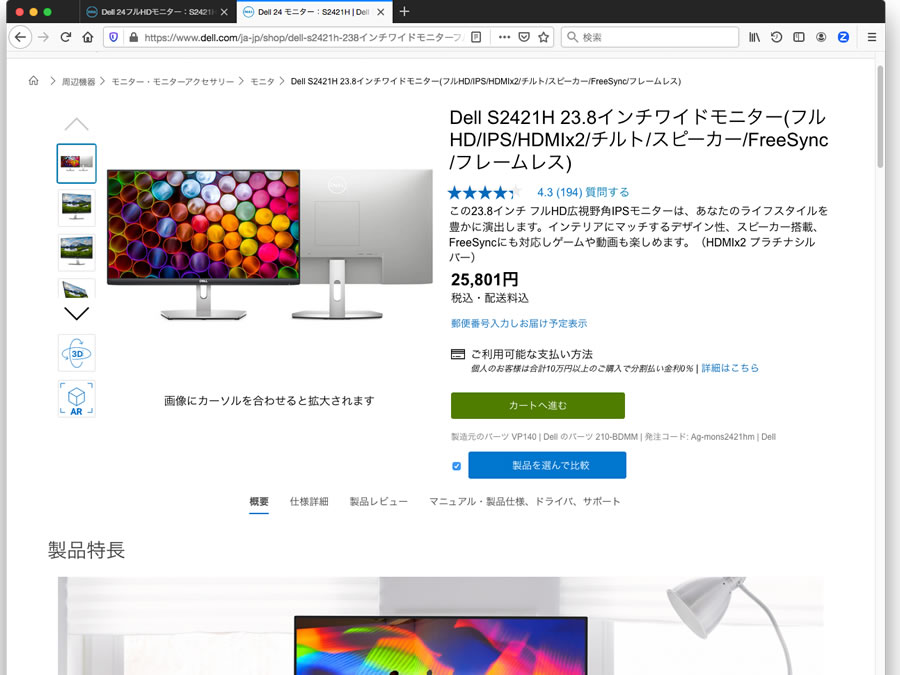The width and height of the screenshot is (900, 675).
Task: Select the 概要 tab
Action: click(x=259, y=501)
